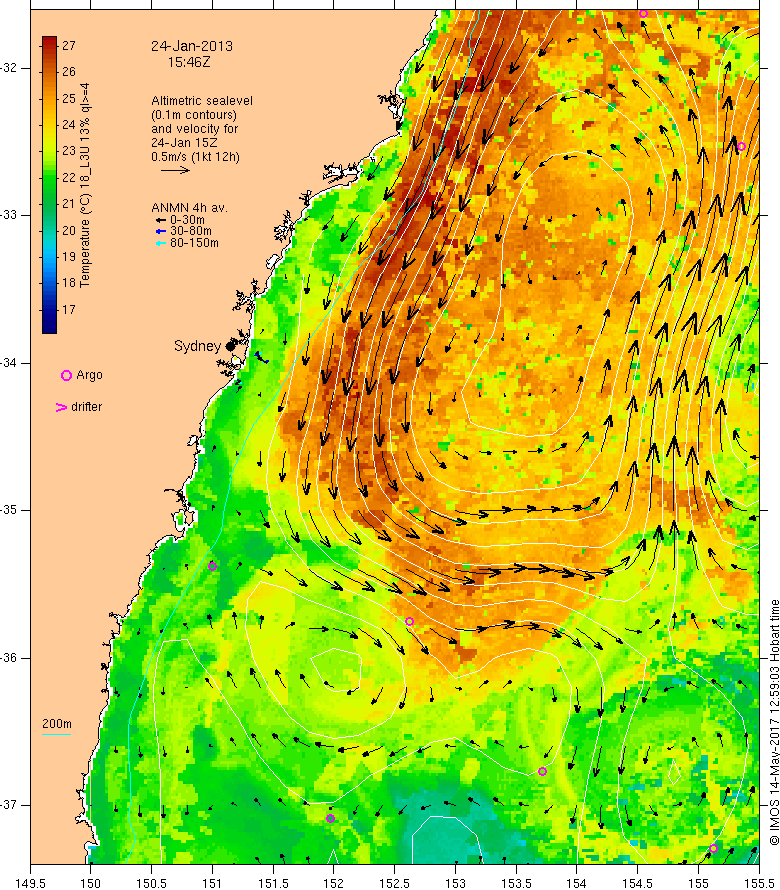Image resolution: width=780 pixels, height=890 pixels.
Task: Click the '24-Jan-2013' date label
Action: [x=192, y=46]
